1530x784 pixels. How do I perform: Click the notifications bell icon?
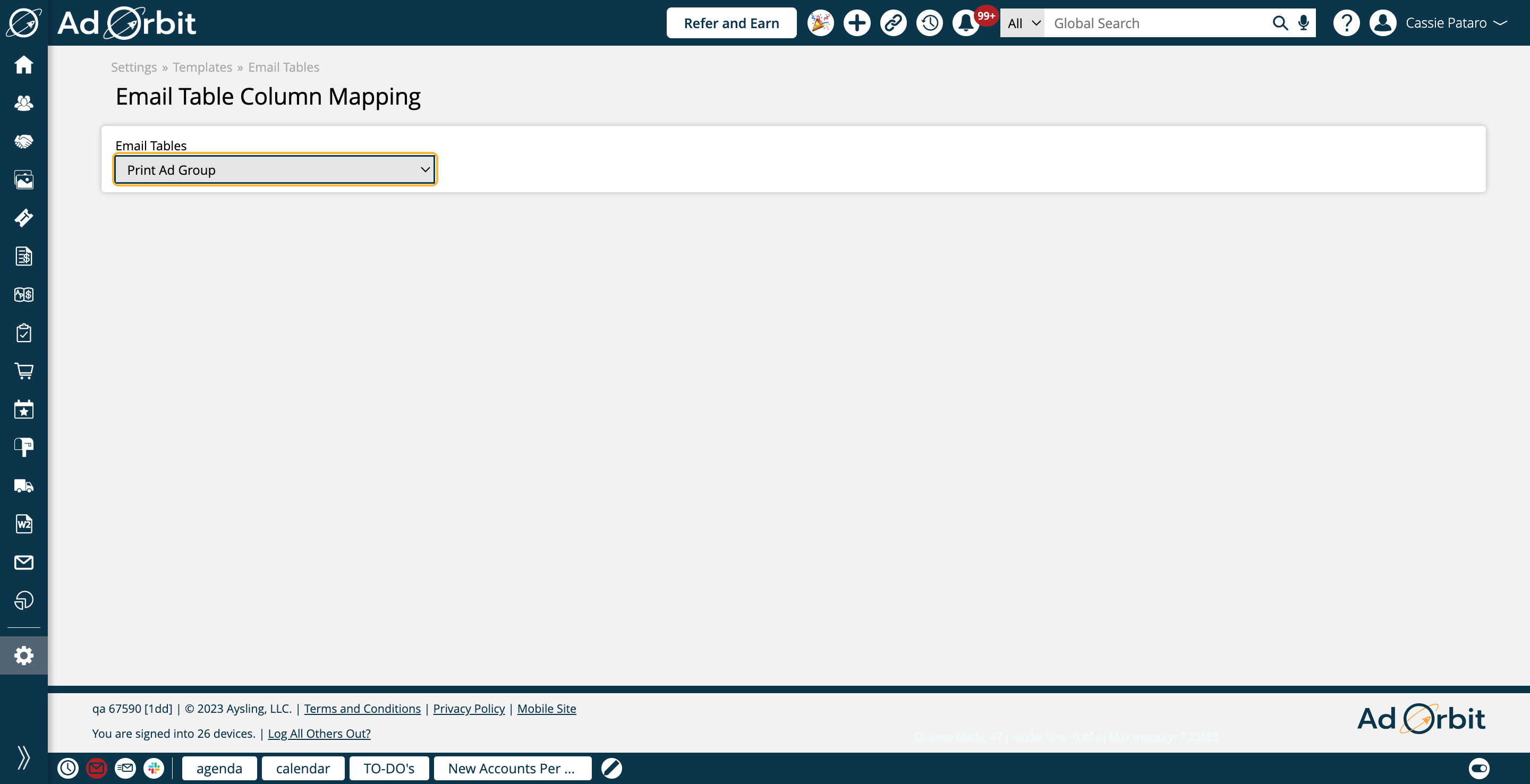click(x=966, y=23)
